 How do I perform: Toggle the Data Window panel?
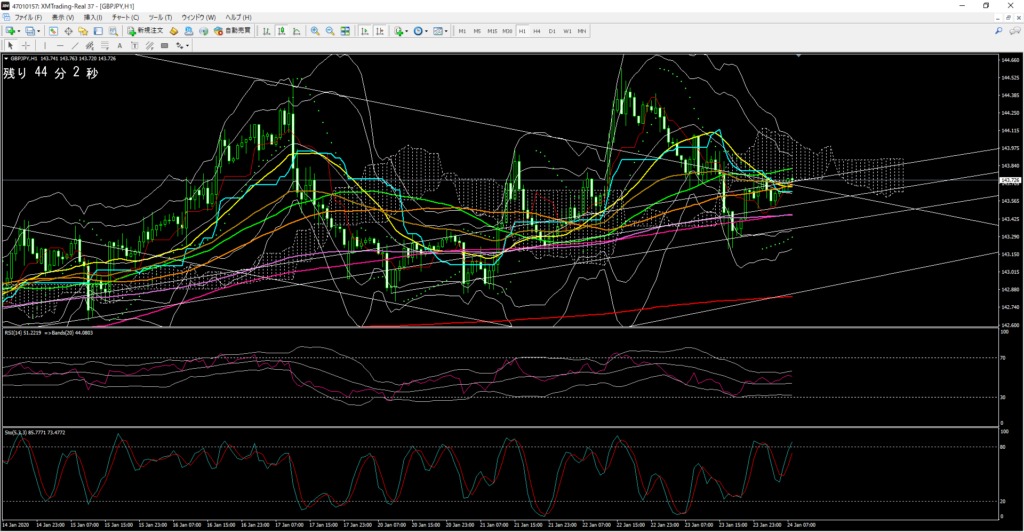pos(68,31)
